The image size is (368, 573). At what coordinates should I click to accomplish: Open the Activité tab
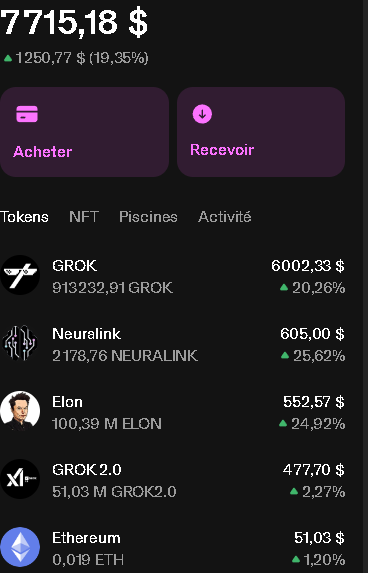pos(224,217)
